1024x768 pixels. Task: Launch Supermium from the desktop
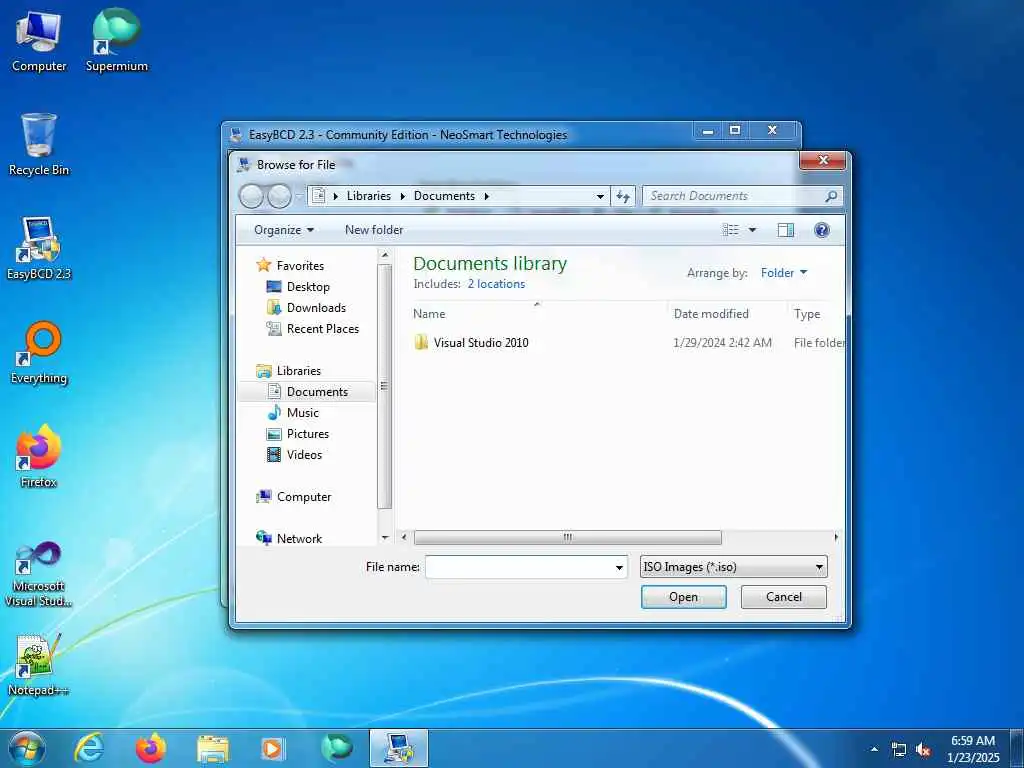click(116, 40)
